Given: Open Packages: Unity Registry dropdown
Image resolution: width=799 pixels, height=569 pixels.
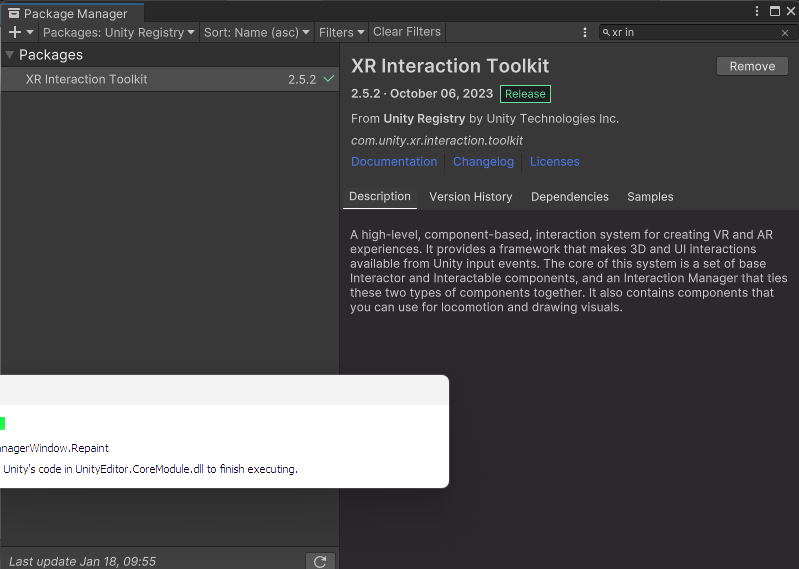Looking at the screenshot, I should [119, 32].
